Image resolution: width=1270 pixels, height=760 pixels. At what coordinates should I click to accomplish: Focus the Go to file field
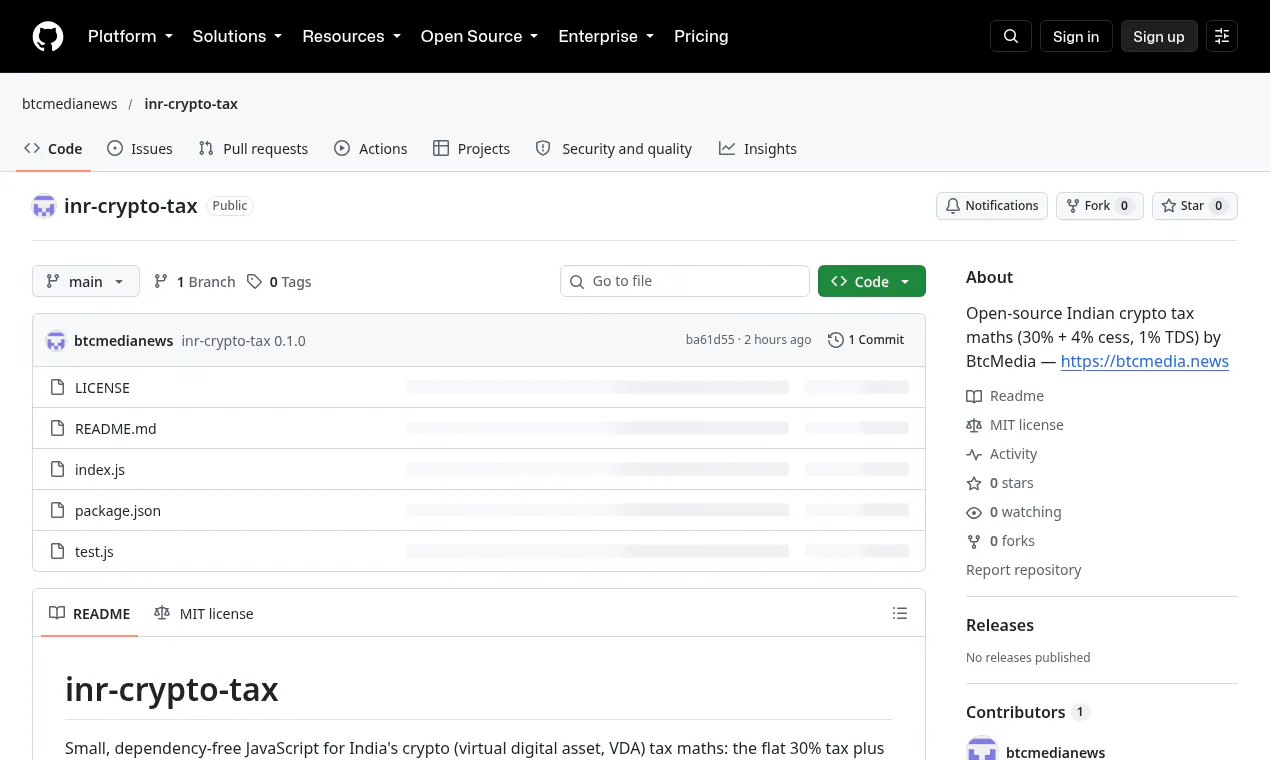click(x=685, y=281)
